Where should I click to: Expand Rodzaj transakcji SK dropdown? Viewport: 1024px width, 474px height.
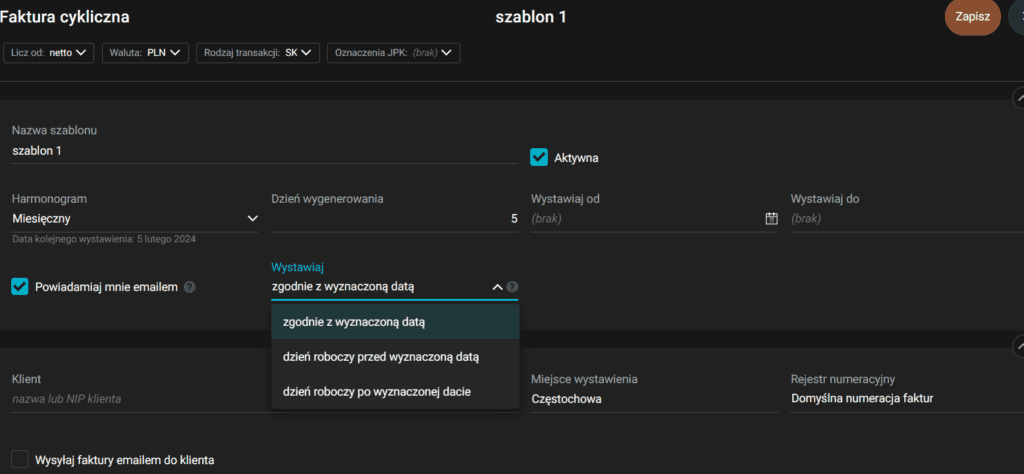coord(257,52)
